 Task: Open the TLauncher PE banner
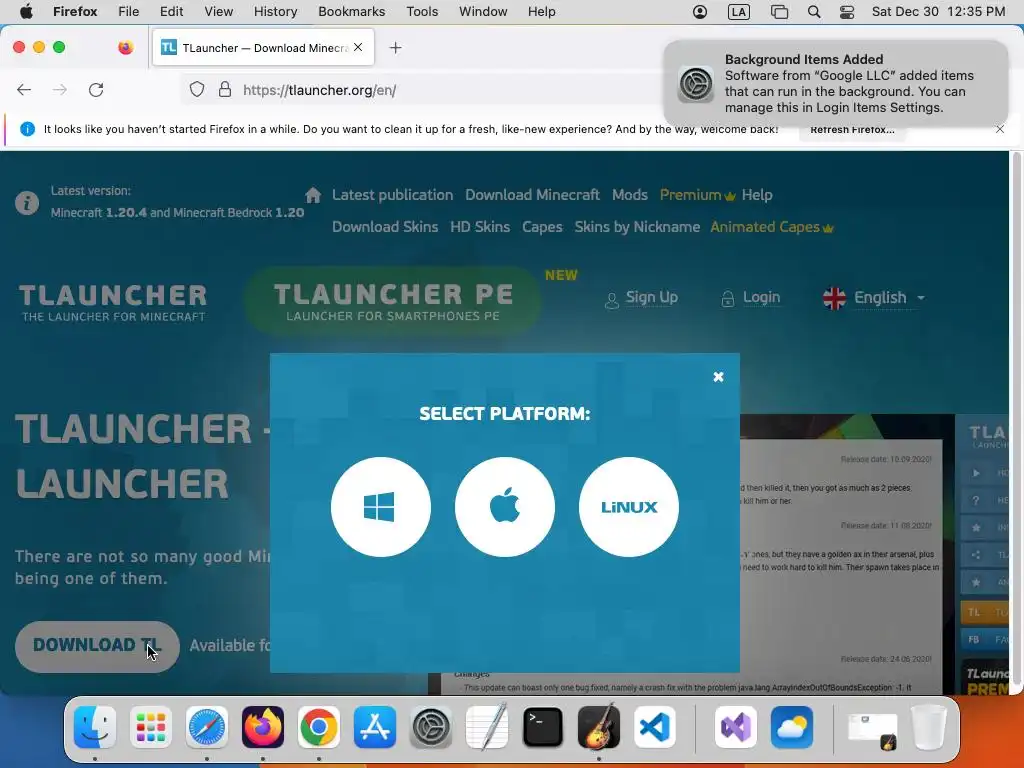click(392, 301)
